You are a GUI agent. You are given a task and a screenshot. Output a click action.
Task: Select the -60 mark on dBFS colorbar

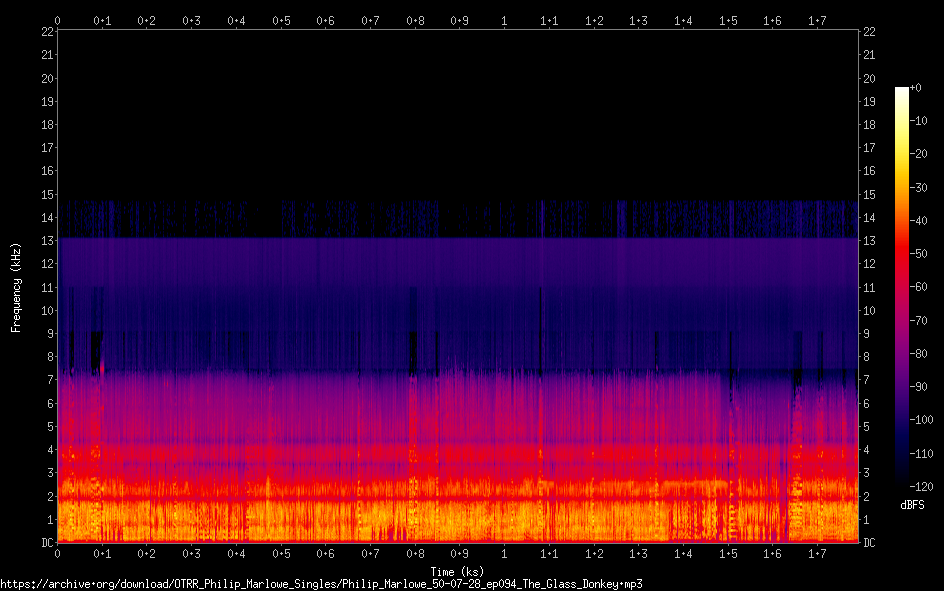[918, 287]
